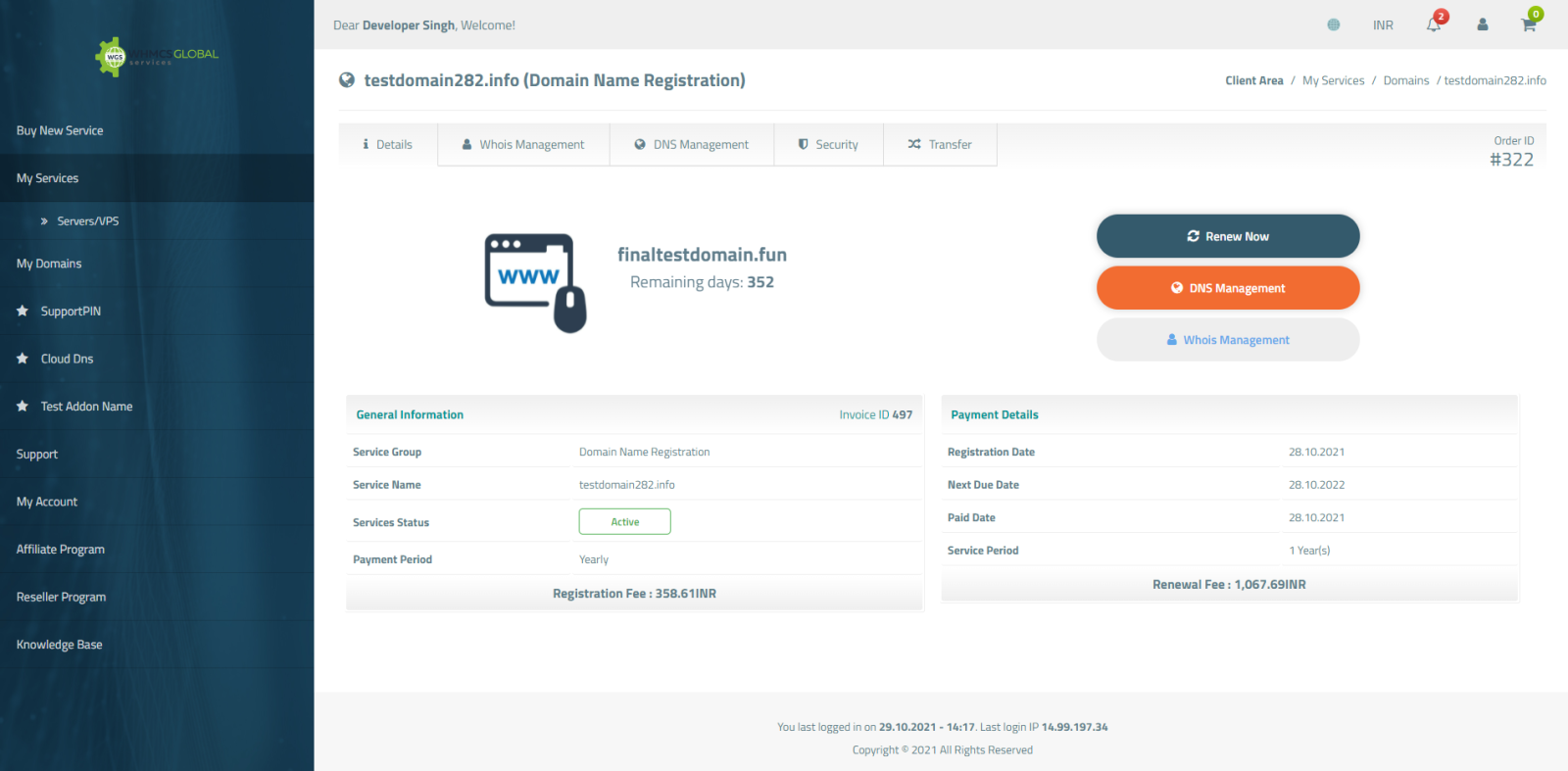Open My Domains in sidebar
The image size is (1568, 771).
click(x=157, y=264)
